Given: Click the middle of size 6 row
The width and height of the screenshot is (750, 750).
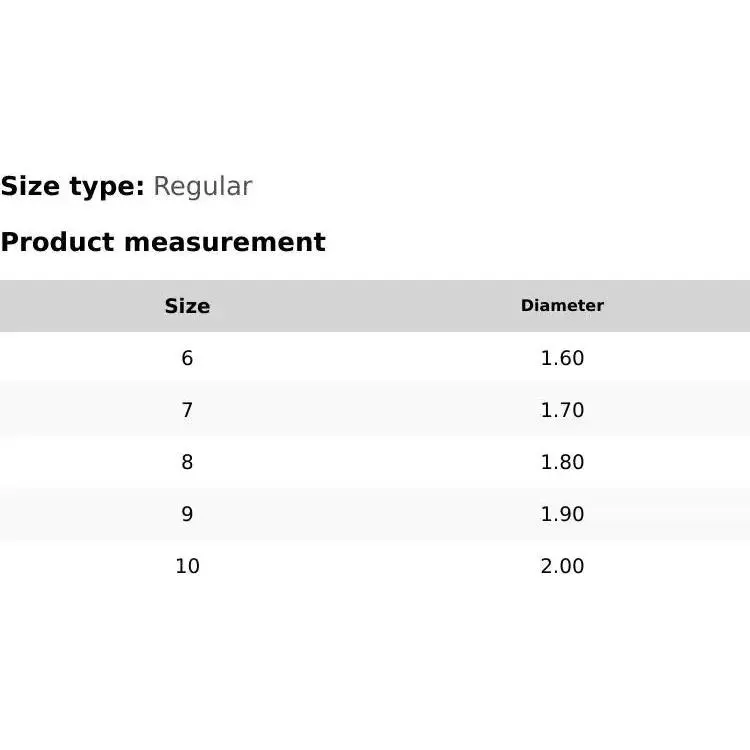Looking at the screenshot, I should (375, 358).
